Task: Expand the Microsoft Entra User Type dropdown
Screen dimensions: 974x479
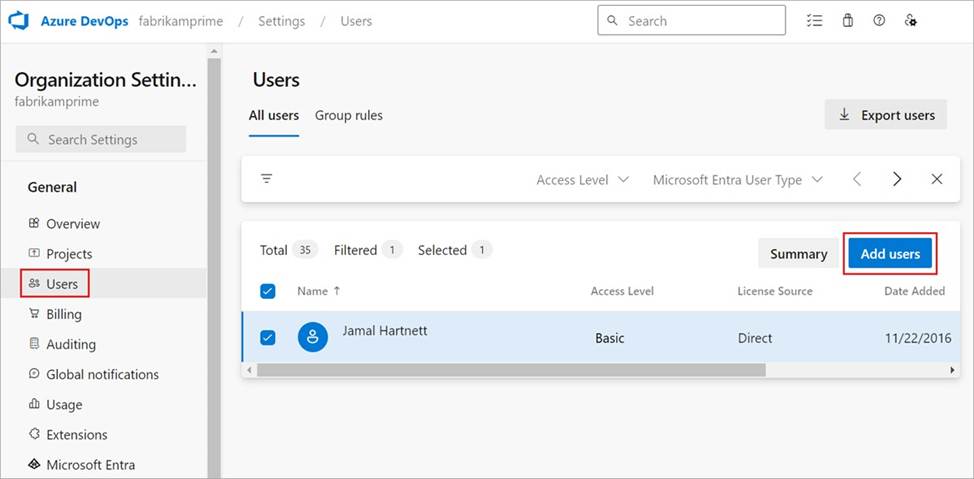Action: (738, 180)
